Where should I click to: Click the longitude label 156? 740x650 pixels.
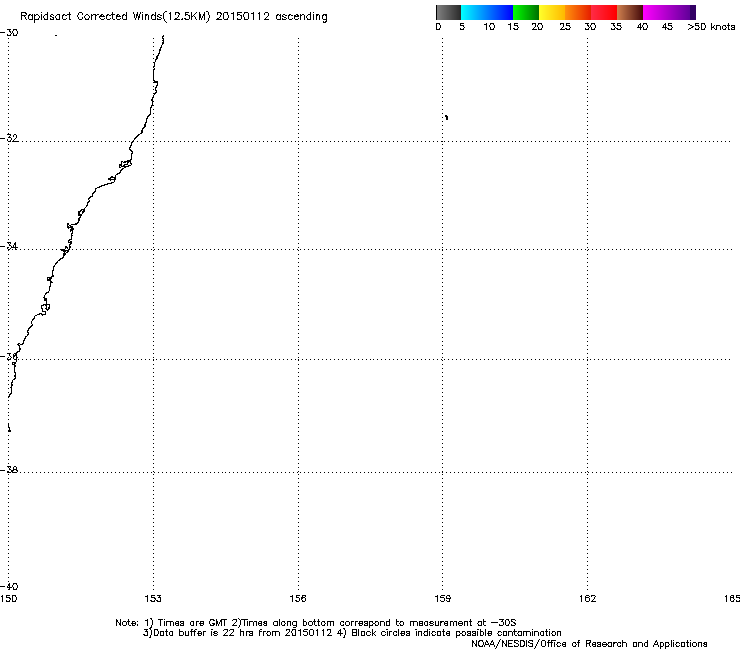[x=298, y=599]
